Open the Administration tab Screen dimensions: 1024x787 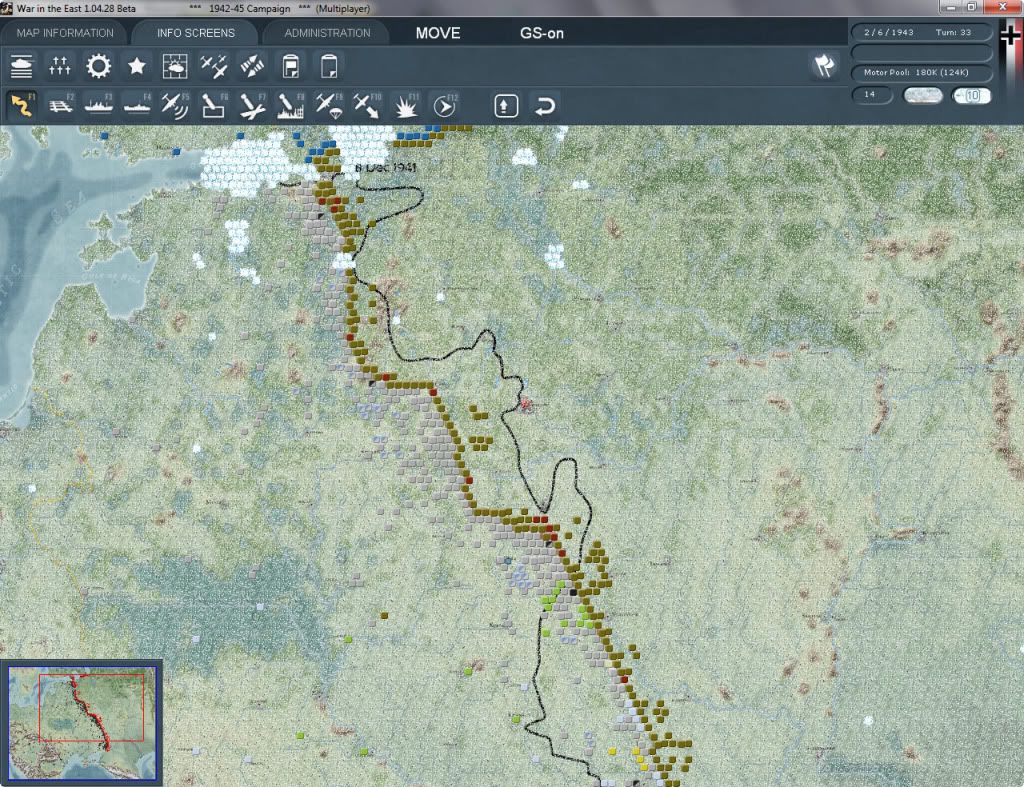click(327, 33)
